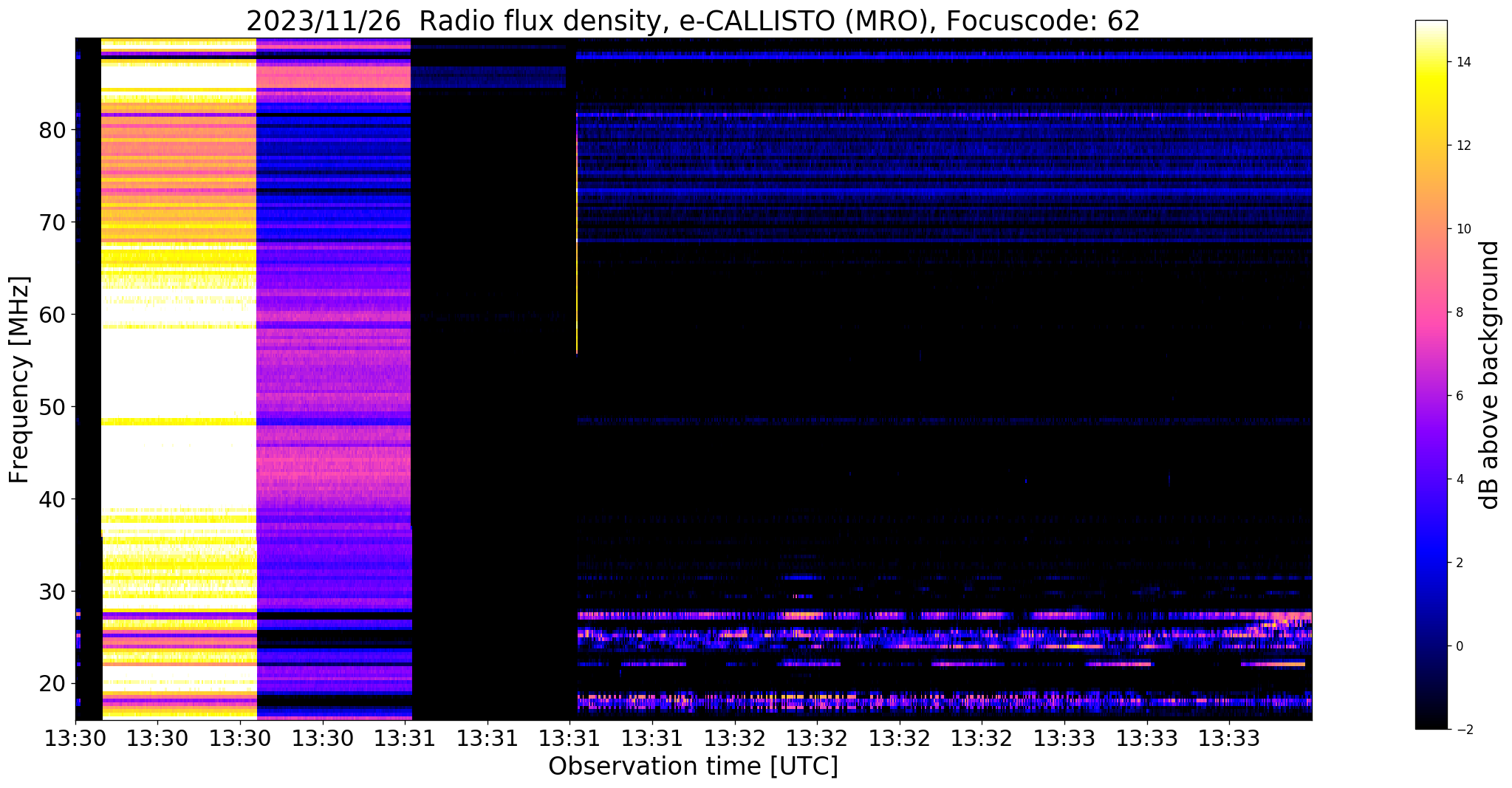
Task: Select the 20 tick on the frequency axis
Action: tap(53, 684)
